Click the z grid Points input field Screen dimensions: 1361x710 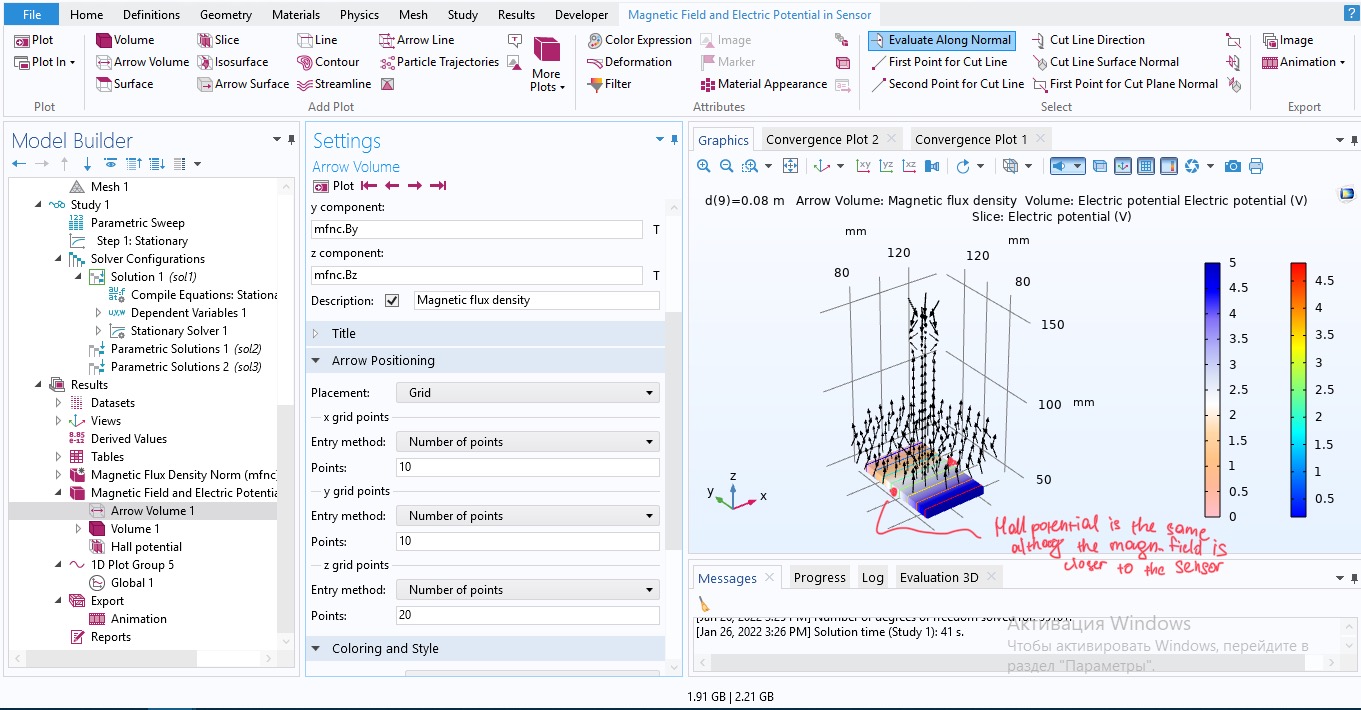coord(527,616)
